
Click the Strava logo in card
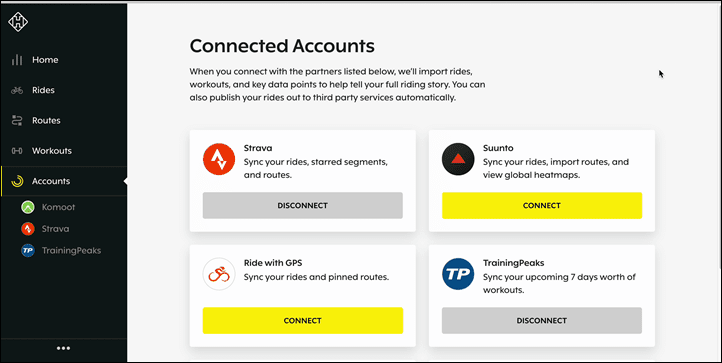pos(219,159)
